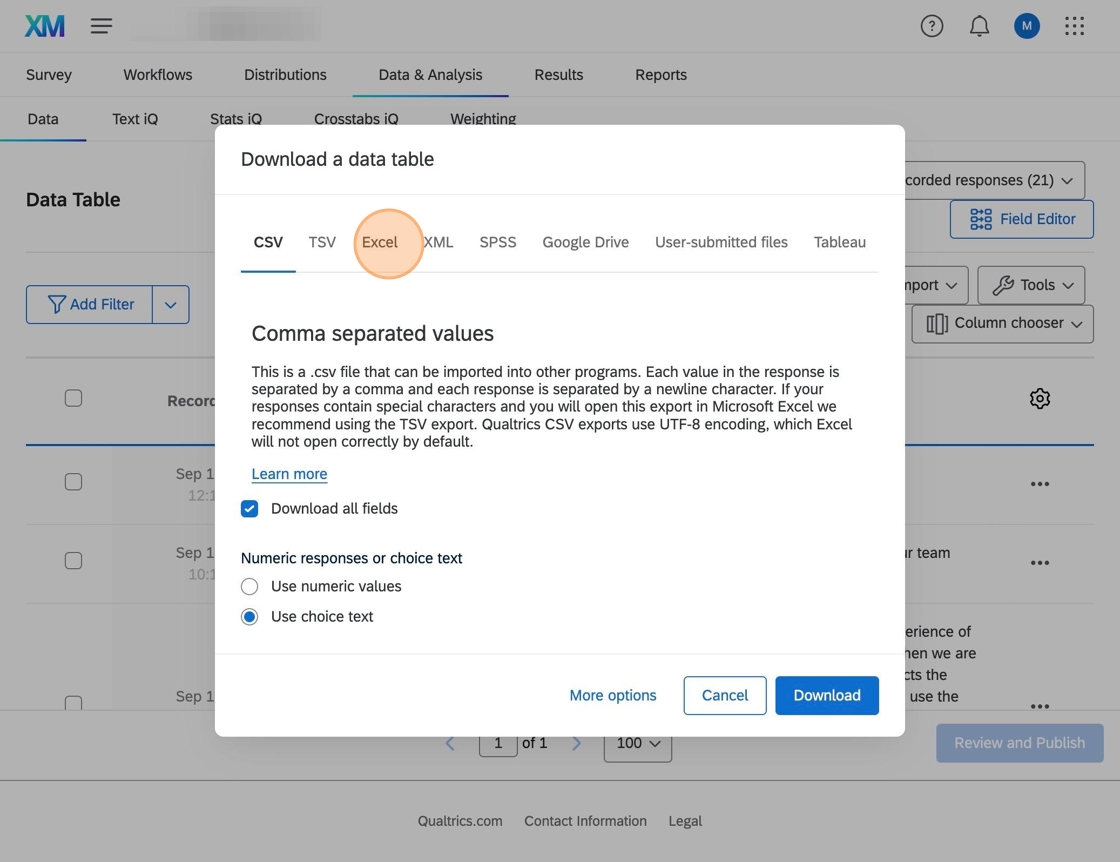Click More options link
This screenshot has height=862, width=1120.
click(x=612, y=696)
